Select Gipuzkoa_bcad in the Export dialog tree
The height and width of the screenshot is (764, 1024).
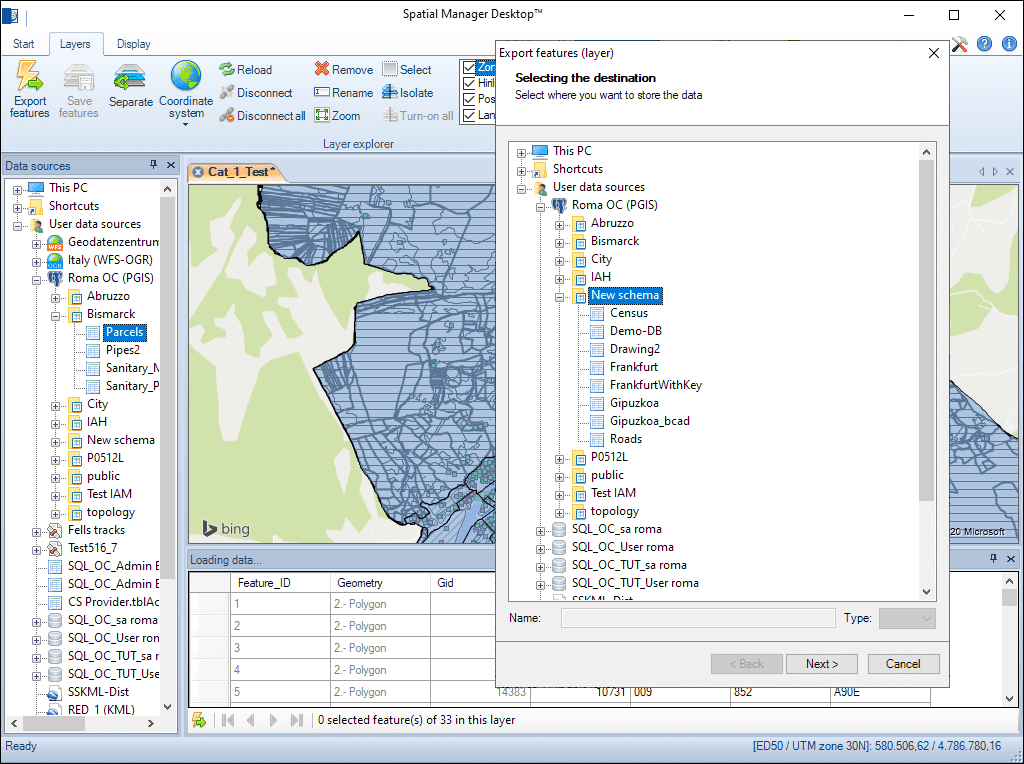click(x=649, y=421)
